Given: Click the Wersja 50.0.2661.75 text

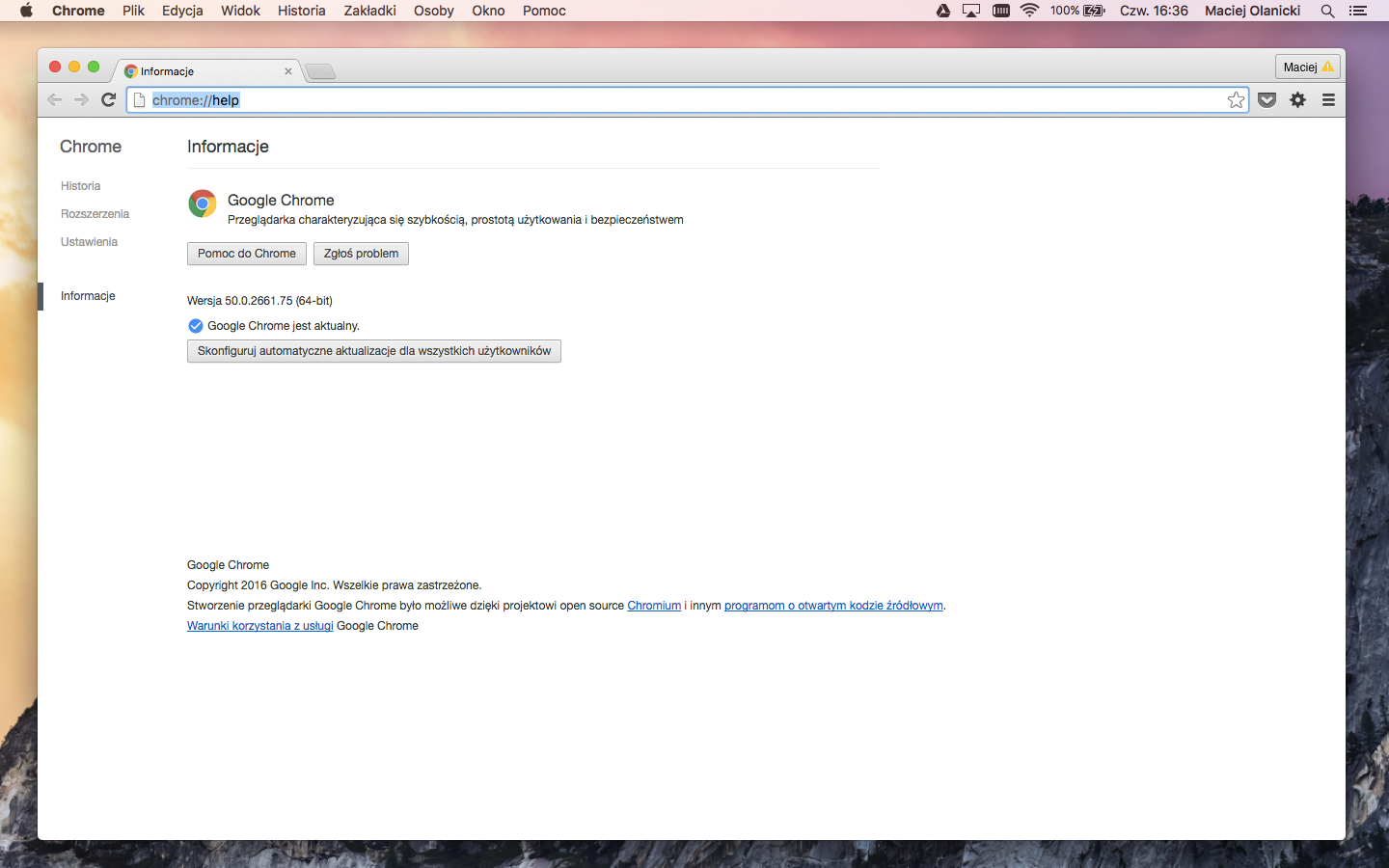Looking at the screenshot, I should point(259,301).
